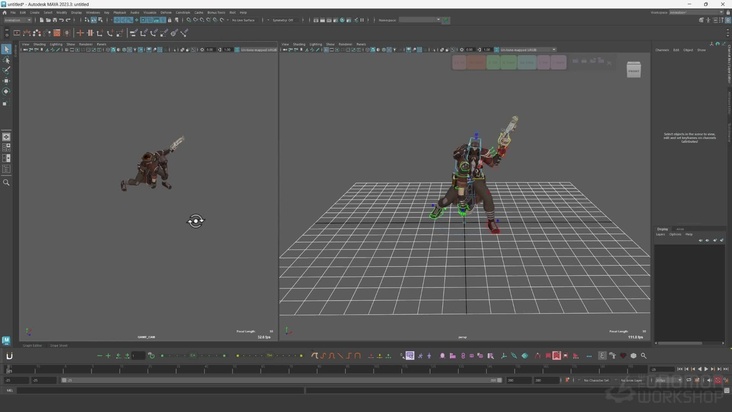732x412 pixels.
Task: Choose the Move tool in the toolbox
Action: (6, 81)
